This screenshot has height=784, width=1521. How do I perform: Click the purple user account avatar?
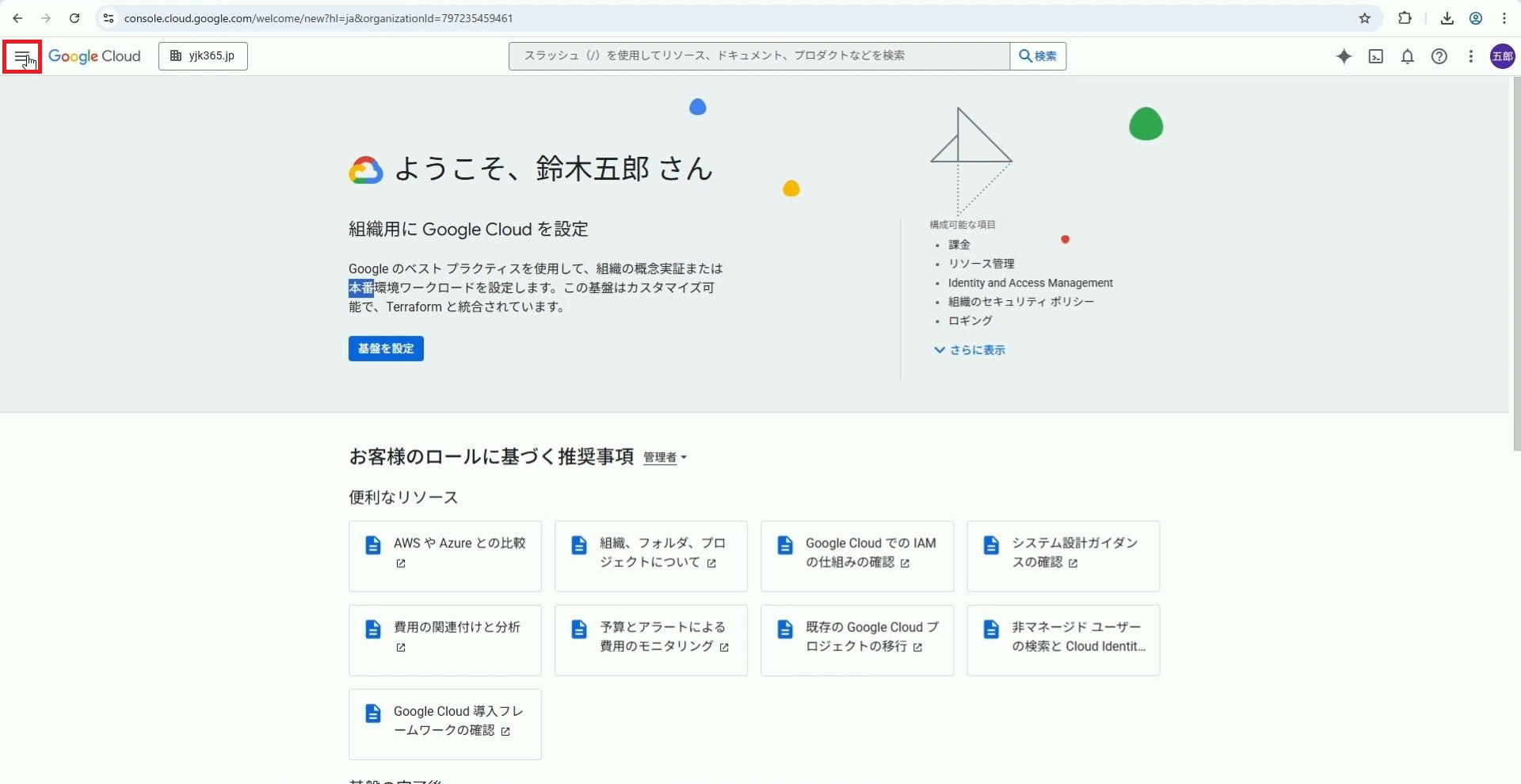coord(1502,56)
